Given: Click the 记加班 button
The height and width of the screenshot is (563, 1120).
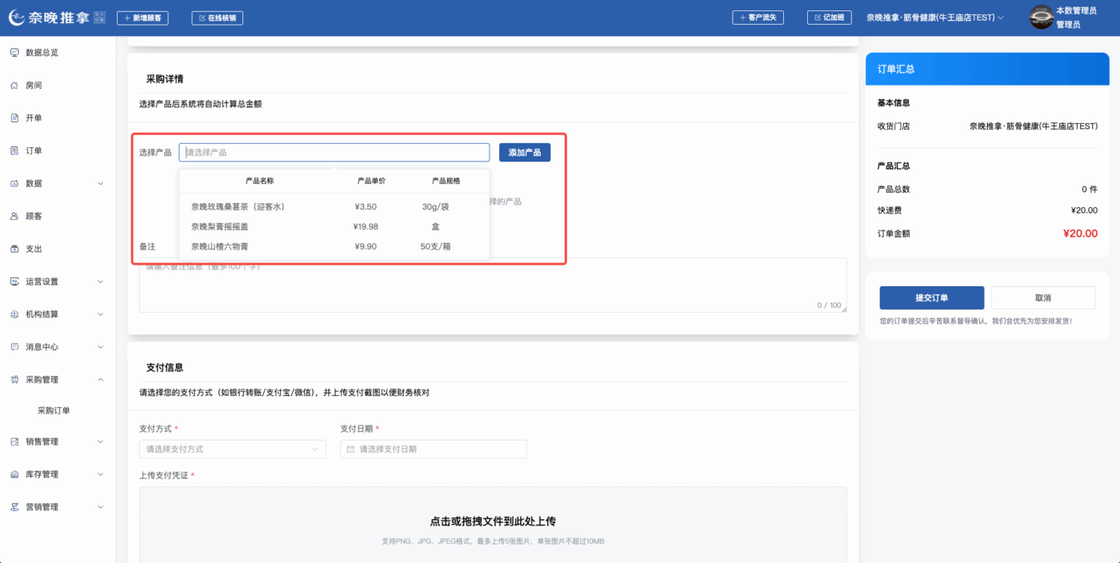Looking at the screenshot, I should pos(829,17).
